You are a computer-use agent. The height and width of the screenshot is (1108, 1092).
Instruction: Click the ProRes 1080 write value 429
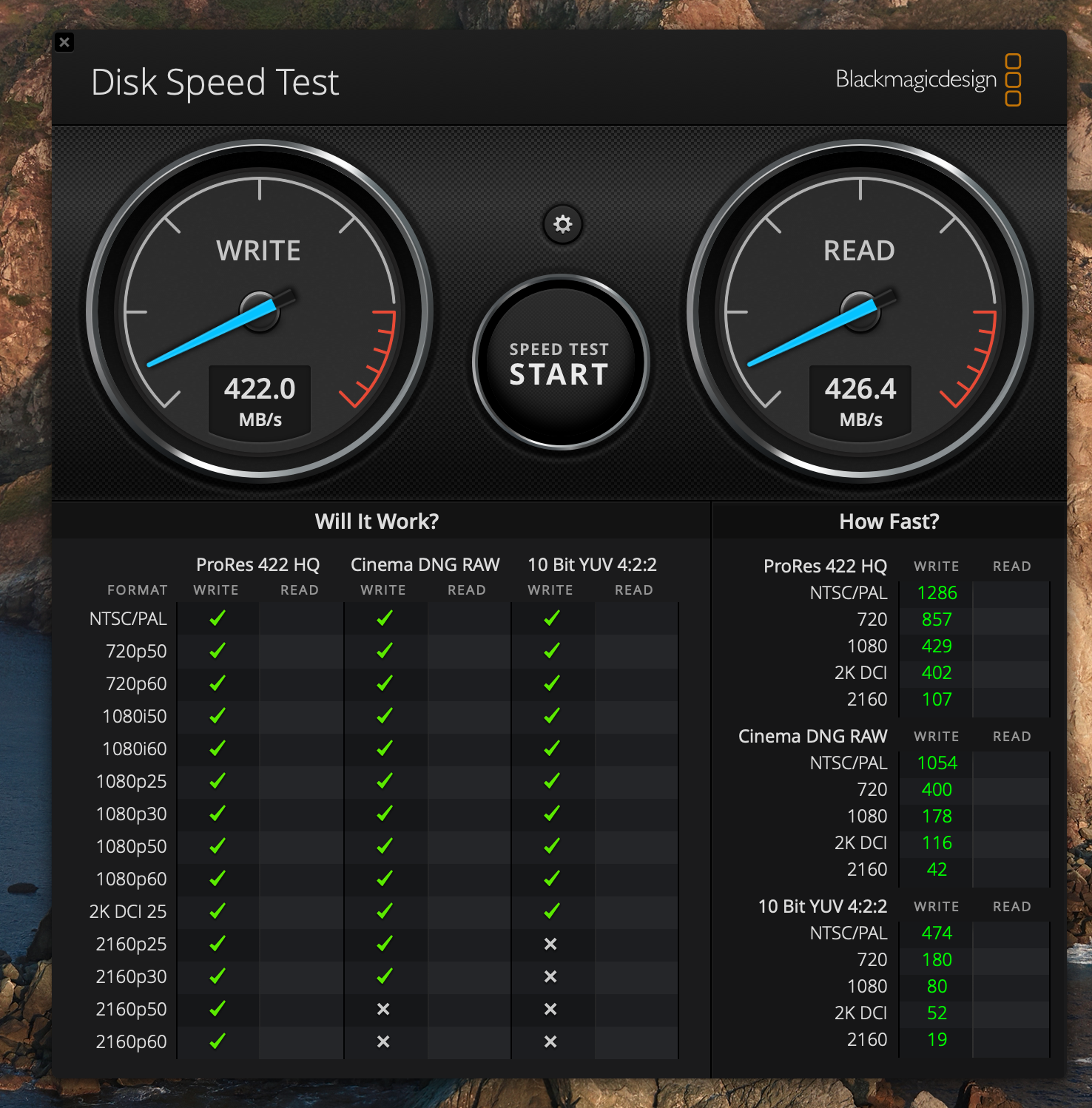point(937,646)
